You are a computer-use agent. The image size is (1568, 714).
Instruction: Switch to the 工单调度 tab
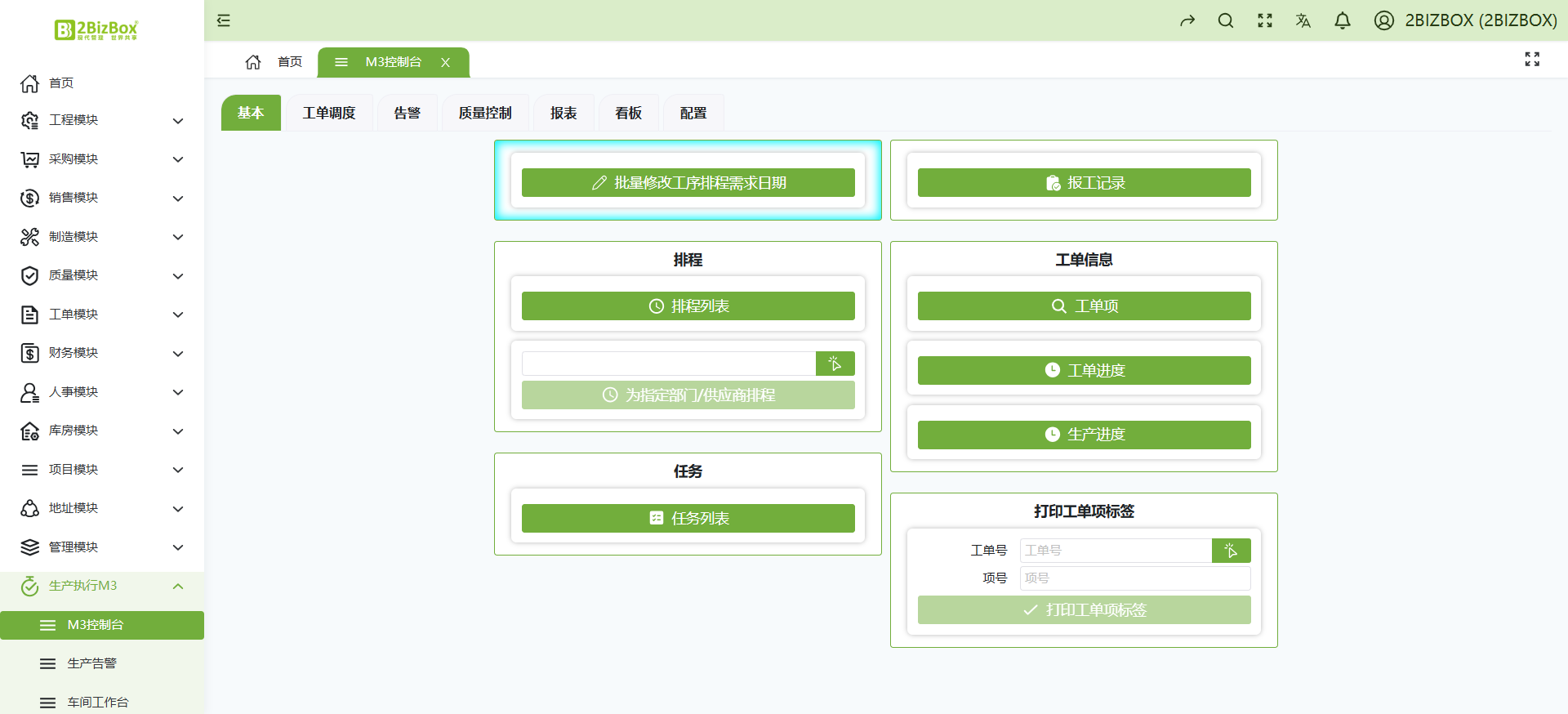pos(329,113)
